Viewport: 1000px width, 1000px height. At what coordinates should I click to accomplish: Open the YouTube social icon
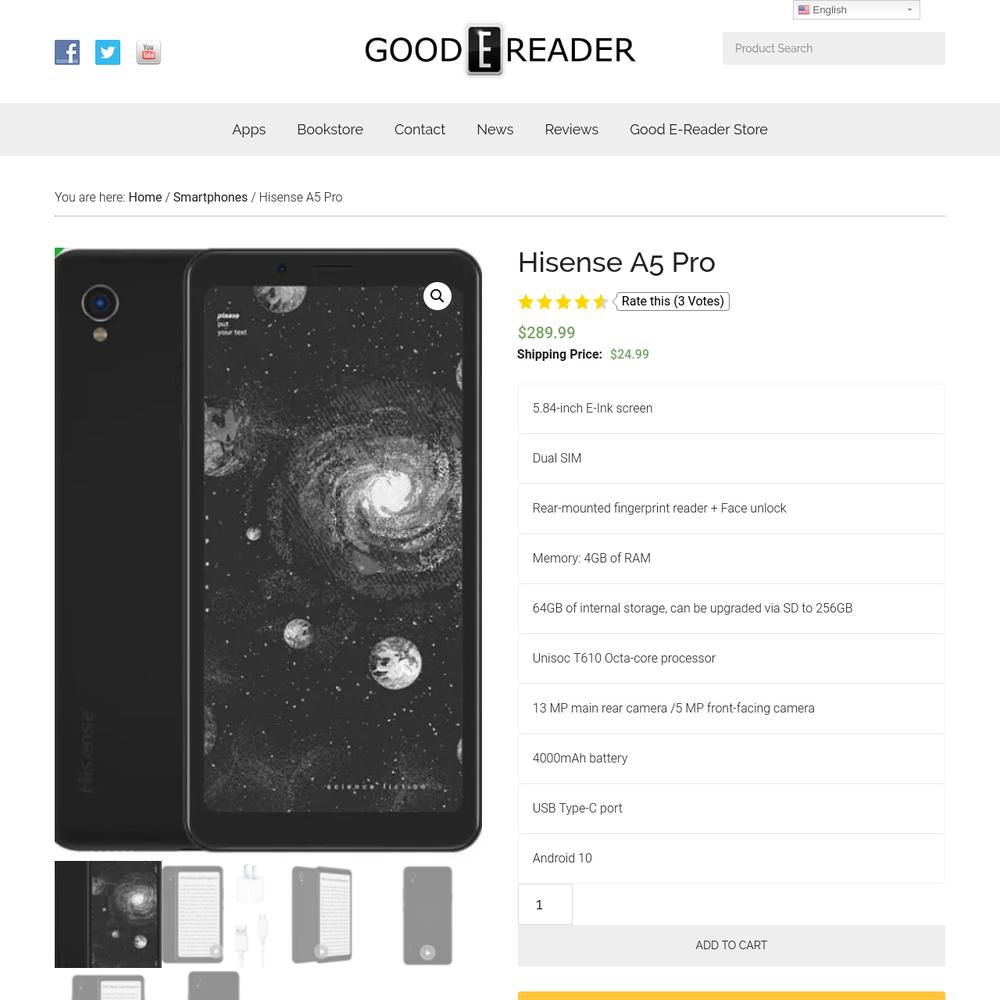(x=149, y=52)
